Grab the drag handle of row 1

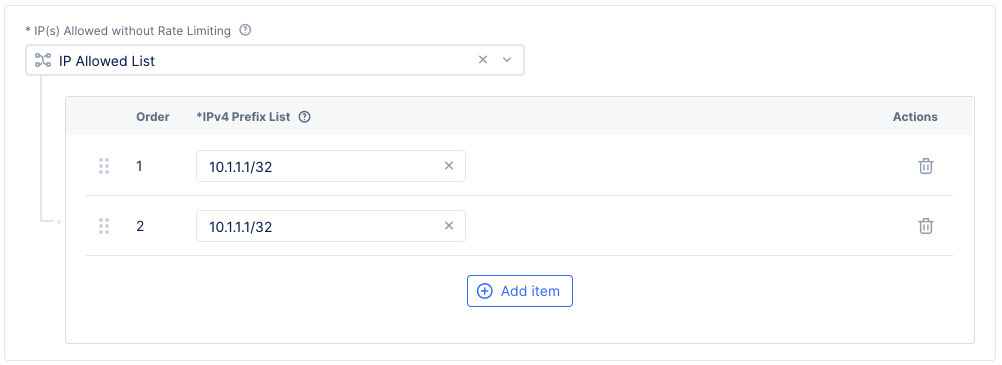click(104, 166)
